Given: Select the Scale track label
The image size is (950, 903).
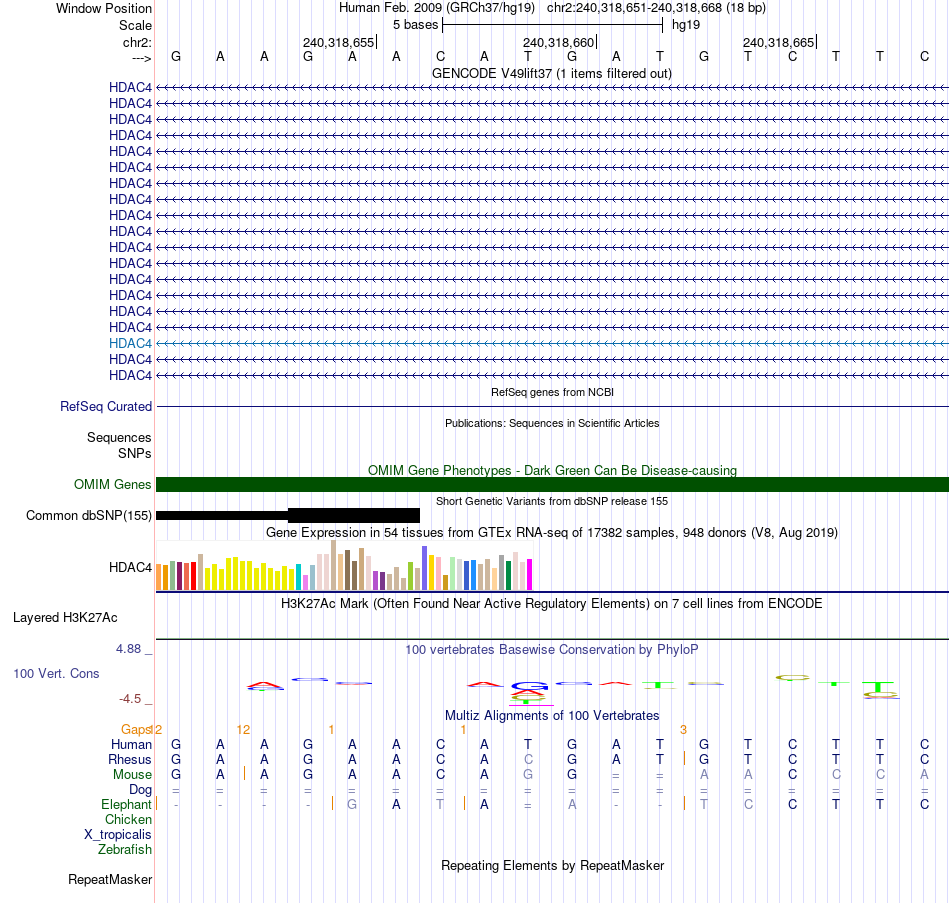Looking at the screenshot, I should 135,25.
